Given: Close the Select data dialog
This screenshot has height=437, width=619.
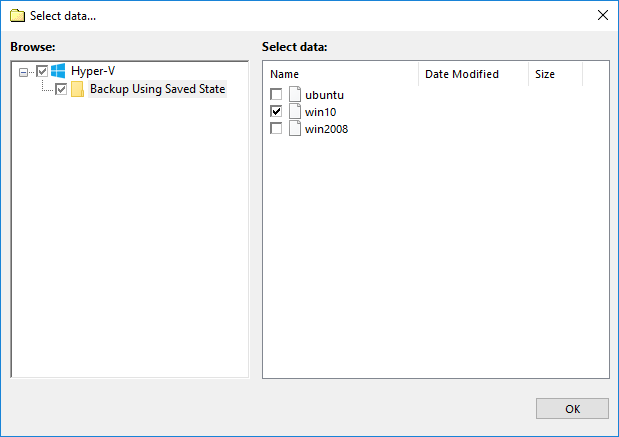Looking at the screenshot, I should click(x=602, y=15).
